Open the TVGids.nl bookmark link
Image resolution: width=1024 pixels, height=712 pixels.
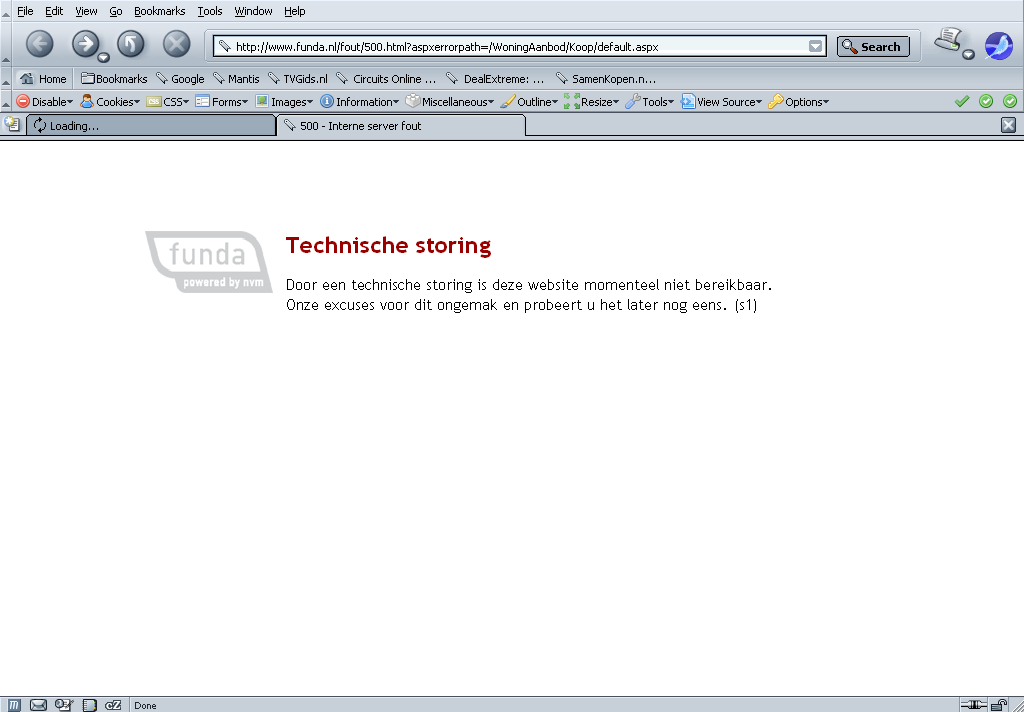299,78
